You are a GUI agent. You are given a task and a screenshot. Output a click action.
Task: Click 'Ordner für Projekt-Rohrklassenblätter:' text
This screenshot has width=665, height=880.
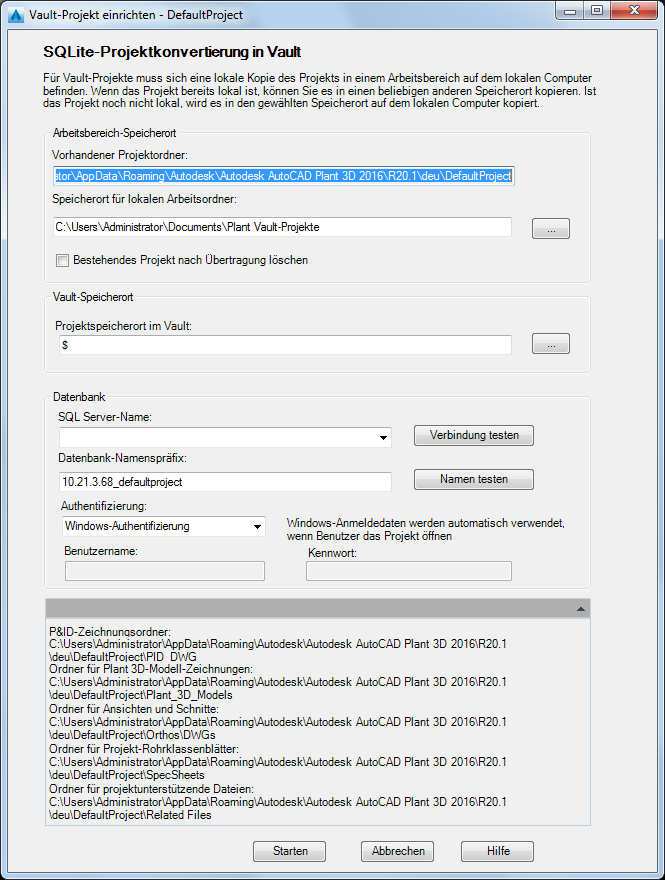click(144, 749)
